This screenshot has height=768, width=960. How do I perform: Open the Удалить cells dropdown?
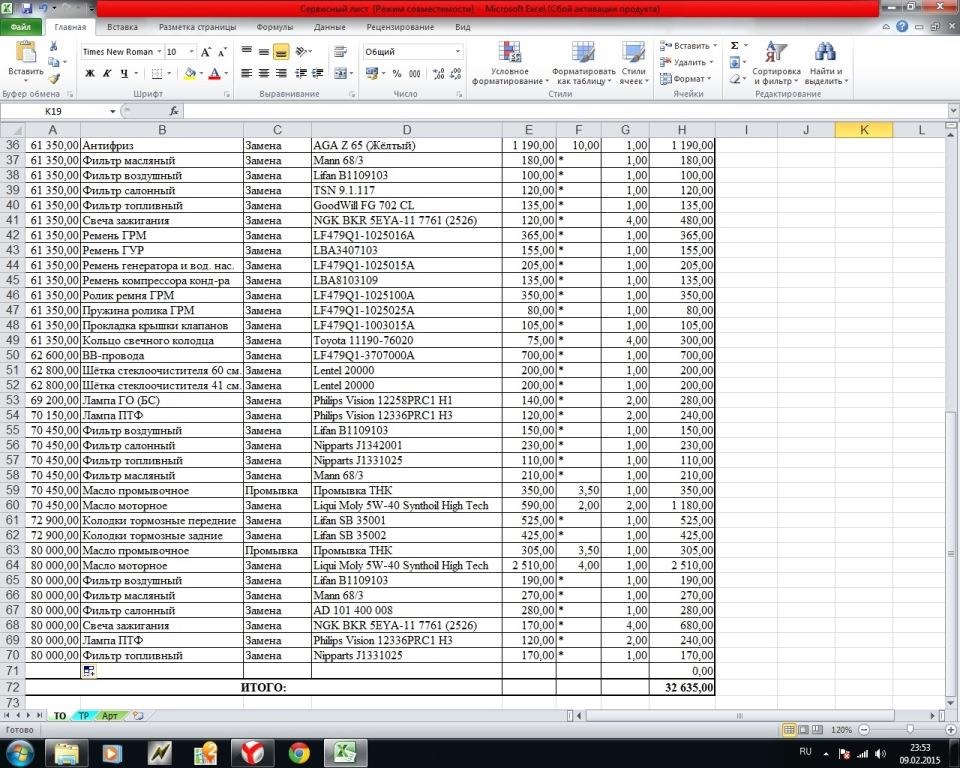(686, 62)
